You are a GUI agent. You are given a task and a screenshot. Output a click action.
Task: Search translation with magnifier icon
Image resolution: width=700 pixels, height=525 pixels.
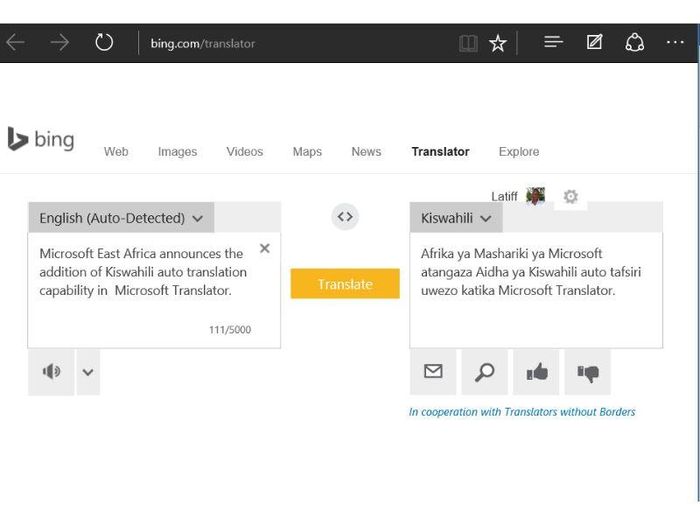coord(484,372)
